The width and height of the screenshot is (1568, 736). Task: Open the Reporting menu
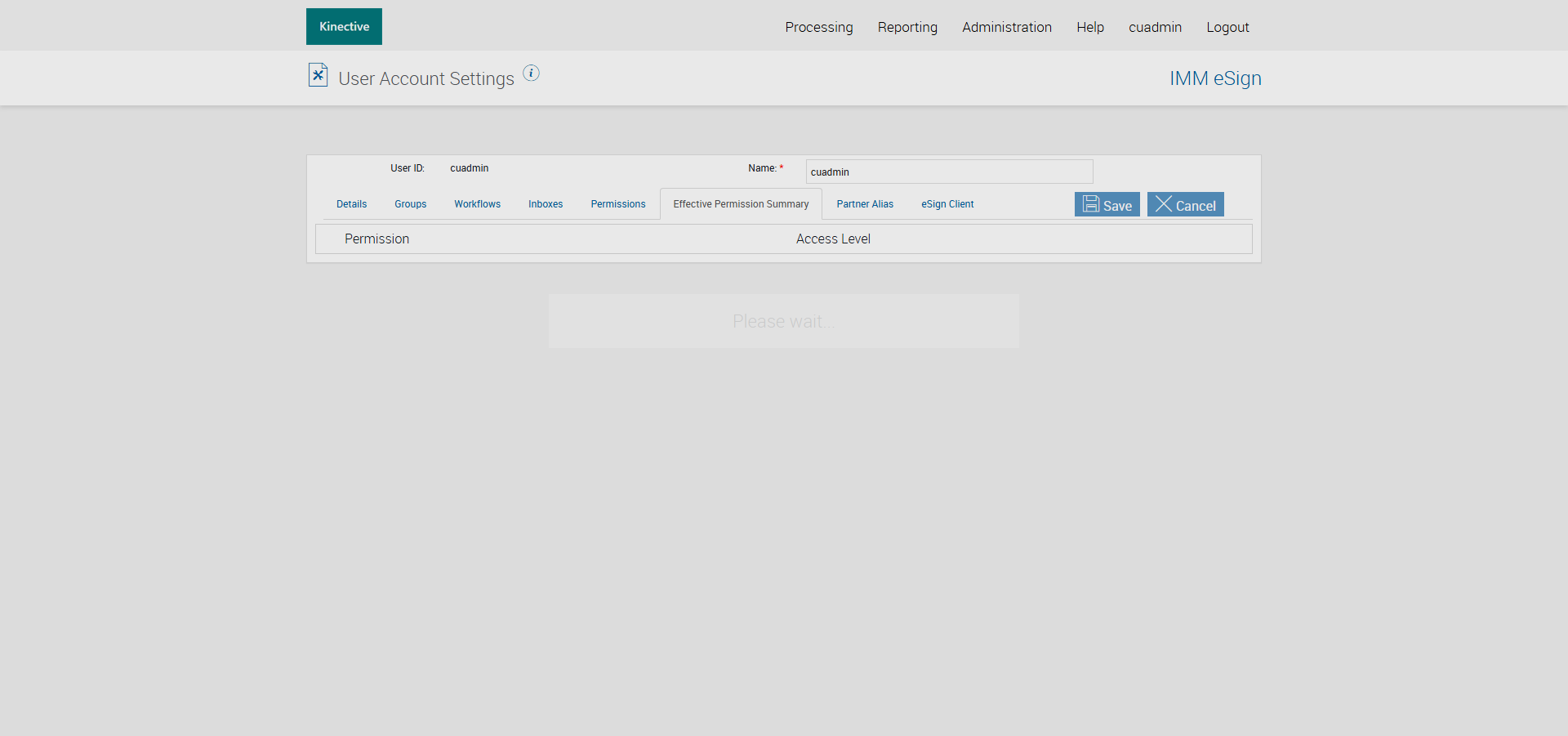click(907, 27)
